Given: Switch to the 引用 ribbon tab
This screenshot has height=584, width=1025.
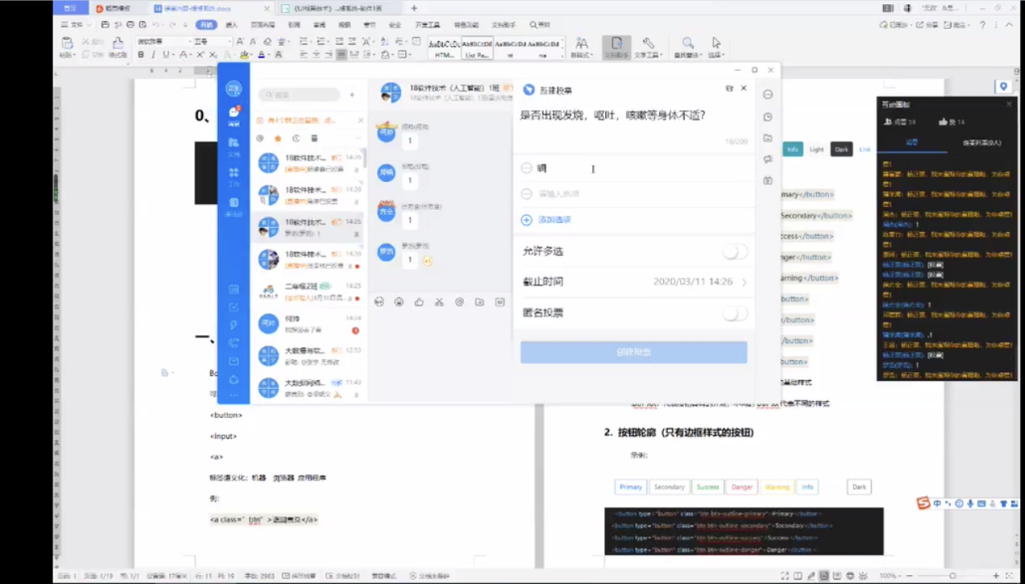Looking at the screenshot, I should click(294, 25).
